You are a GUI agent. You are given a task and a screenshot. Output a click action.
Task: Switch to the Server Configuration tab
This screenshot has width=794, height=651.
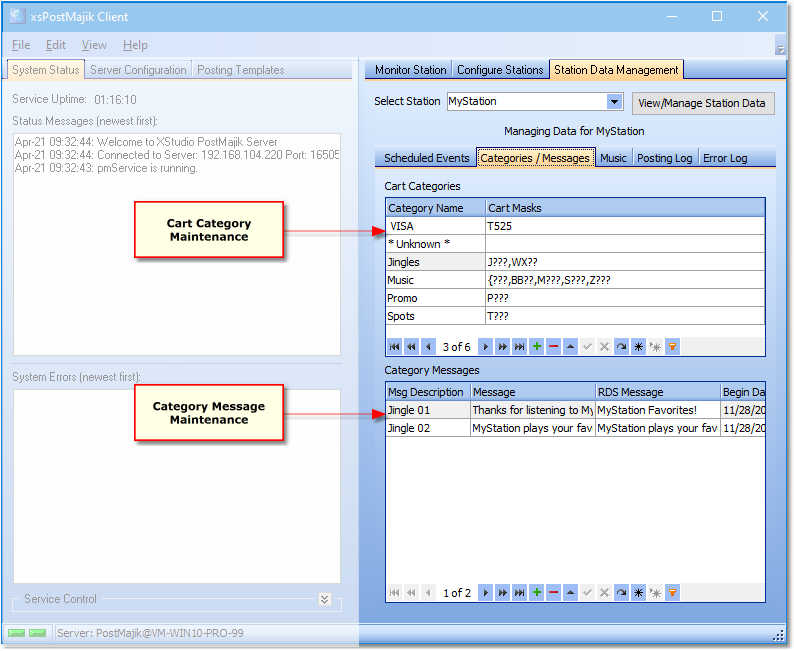point(138,70)
